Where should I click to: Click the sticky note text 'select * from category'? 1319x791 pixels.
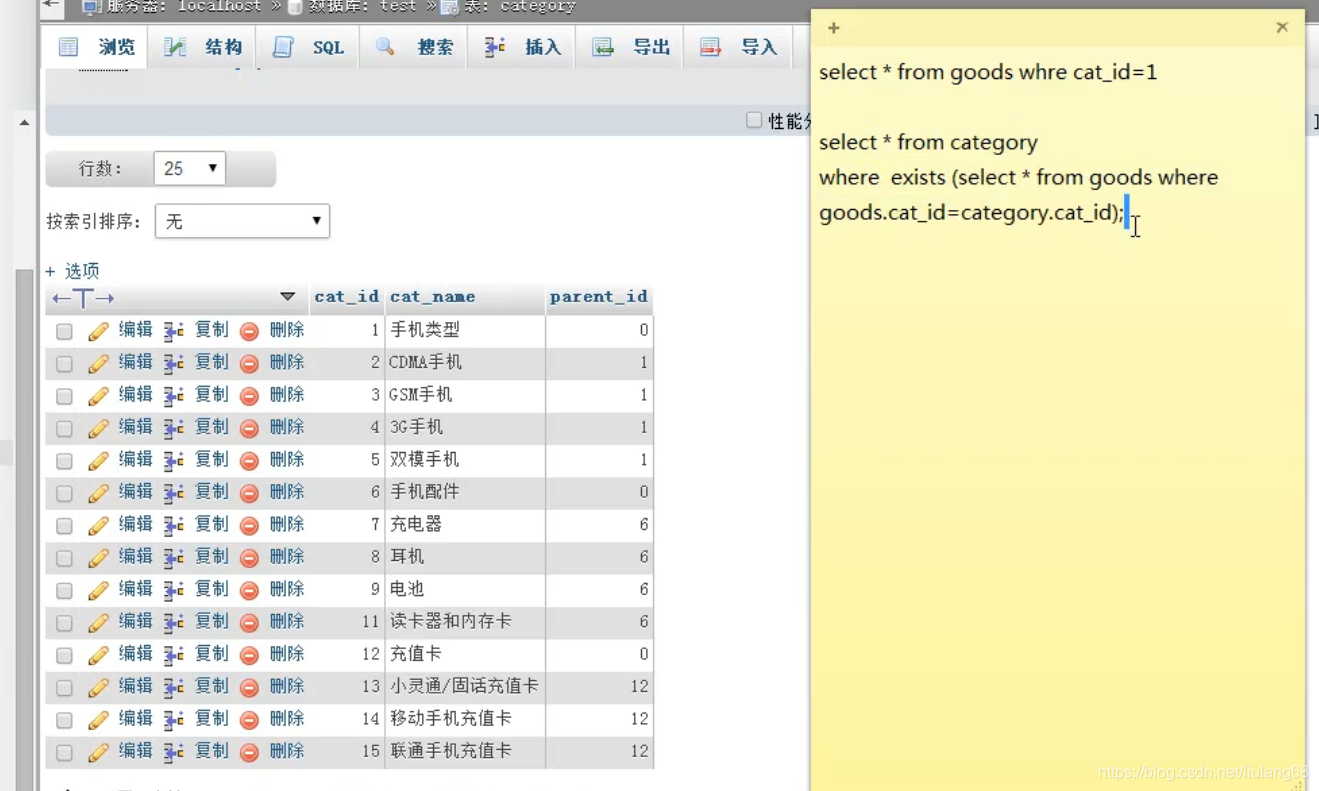(x=928, y=142)
